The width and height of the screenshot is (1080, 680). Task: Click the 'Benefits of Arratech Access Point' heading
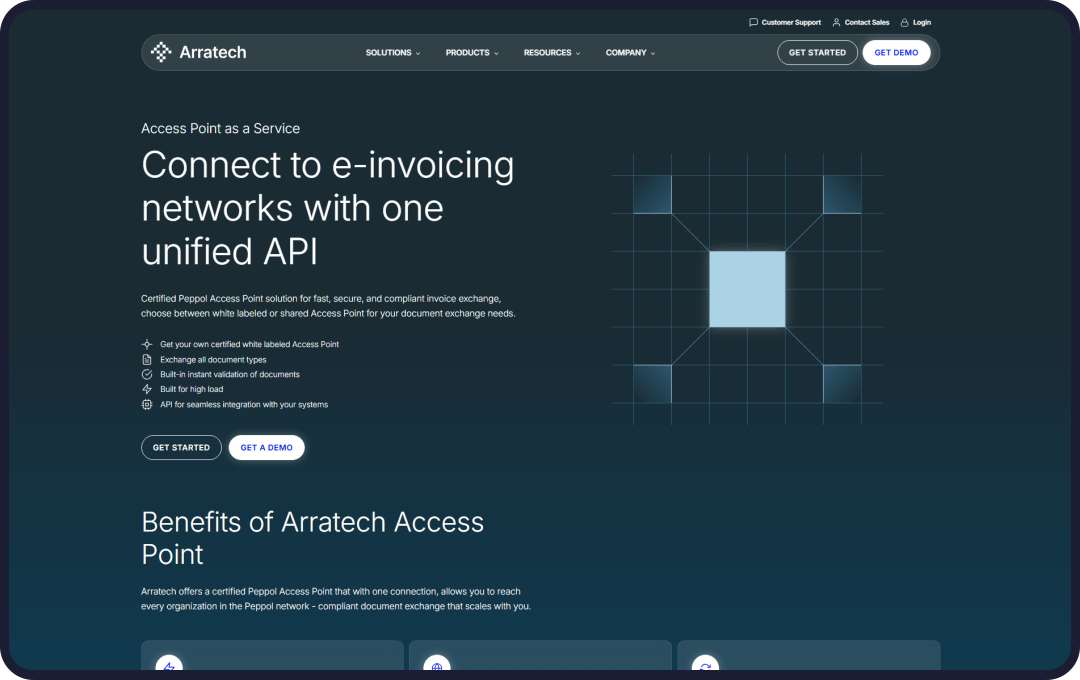tap(313, 538)
